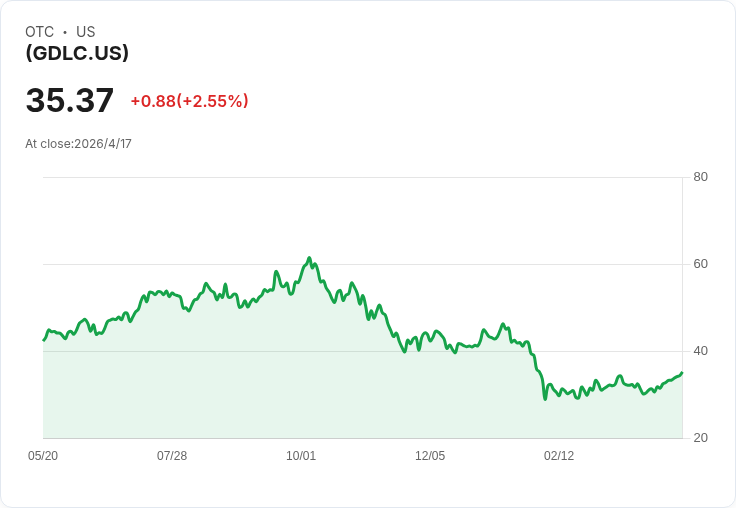Select the 05/20 date on the x-axis
The image size is (736, 508).
43,456
